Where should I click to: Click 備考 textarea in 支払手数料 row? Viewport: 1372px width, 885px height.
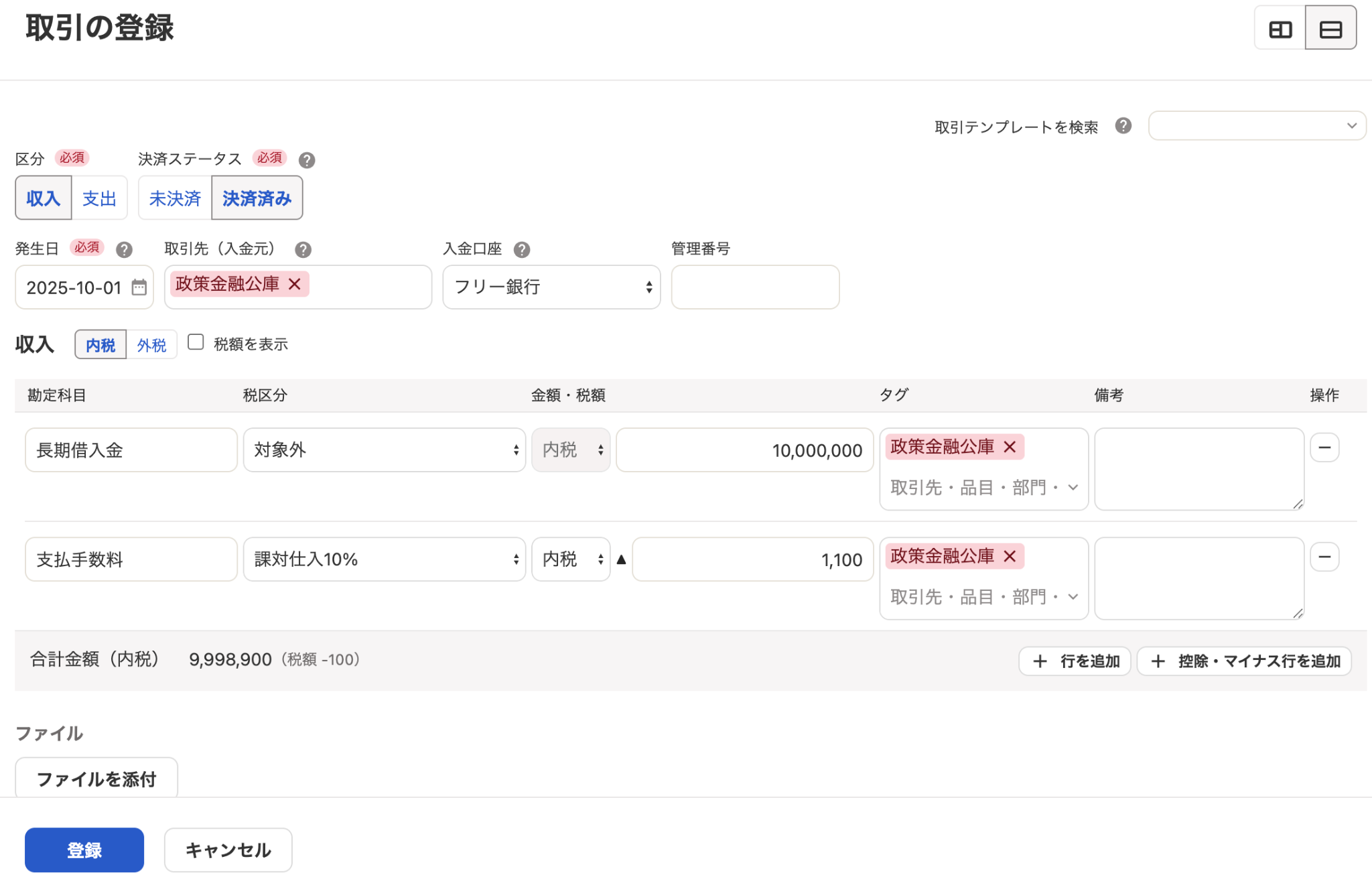pyautogui.click(x=1199, y=578)
